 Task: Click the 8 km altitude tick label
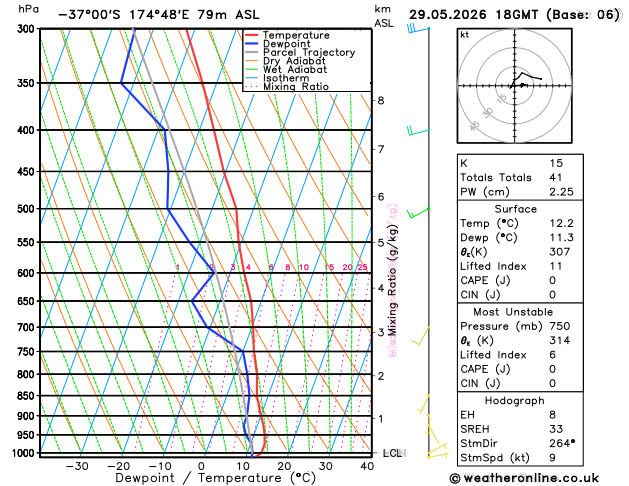pyautogui.click(x=381, y=100)
